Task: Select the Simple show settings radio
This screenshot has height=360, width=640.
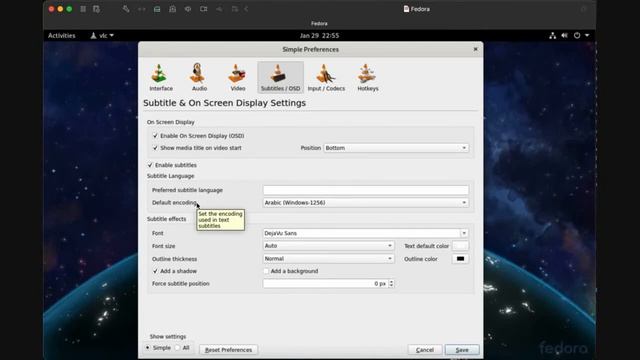Action: coord(148,348)
